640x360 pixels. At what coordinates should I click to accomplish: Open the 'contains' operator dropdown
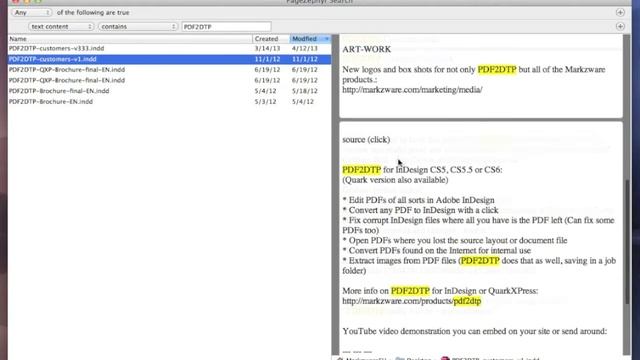pos(138,27)
